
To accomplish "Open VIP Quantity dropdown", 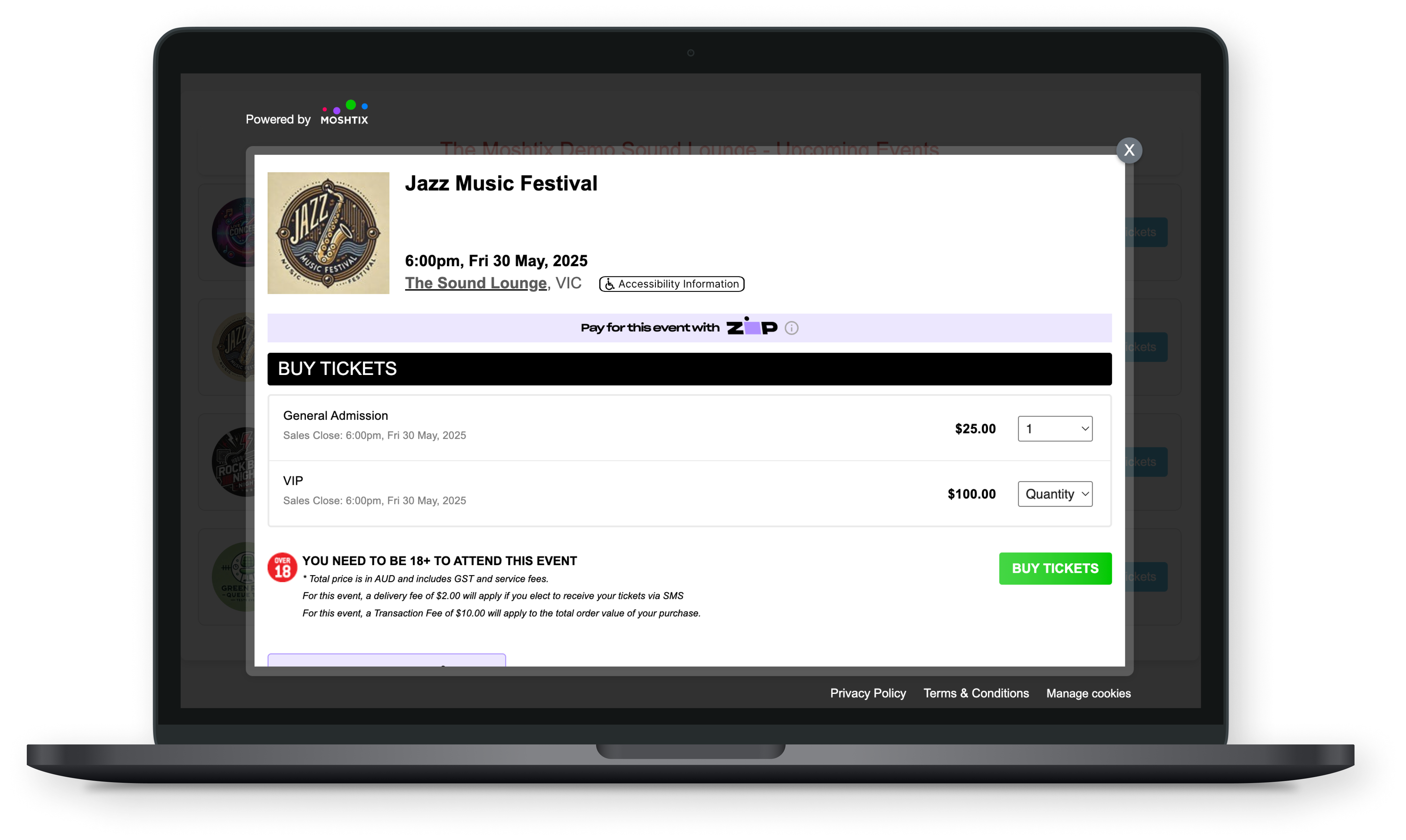I will tap(1054, 494).
